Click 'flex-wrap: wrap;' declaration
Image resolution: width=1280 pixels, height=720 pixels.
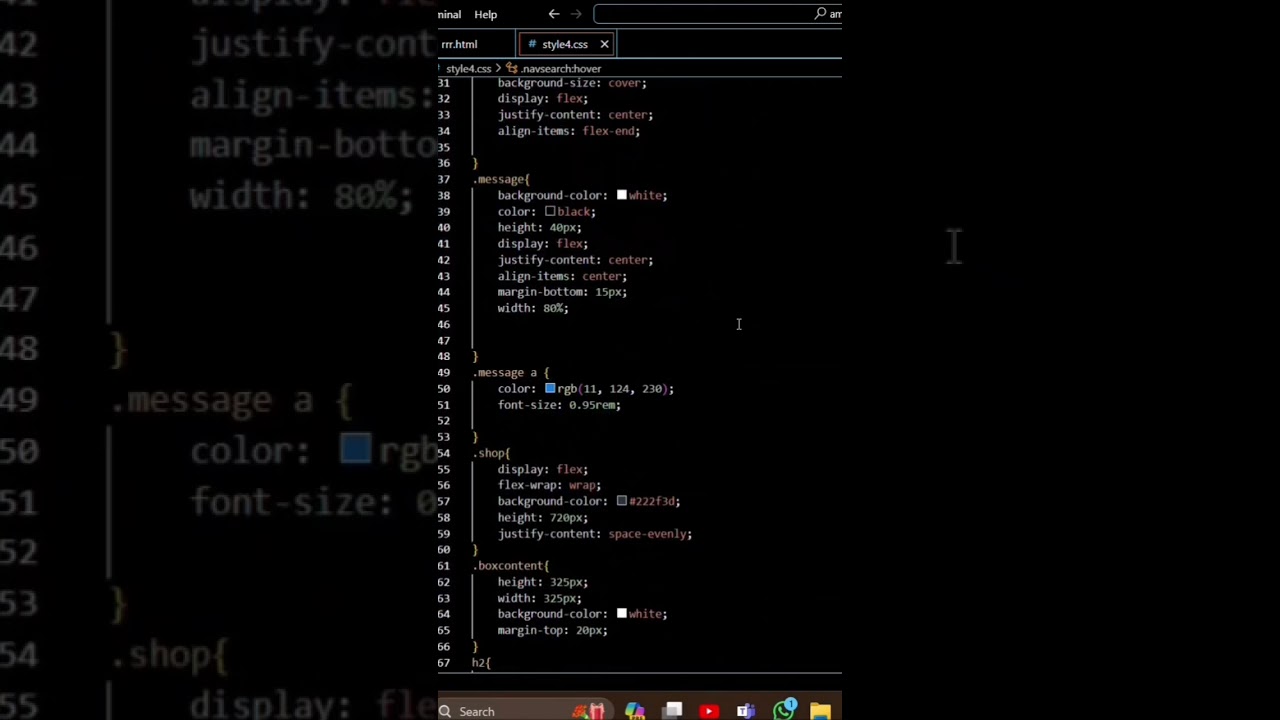(x=549, y=485)
